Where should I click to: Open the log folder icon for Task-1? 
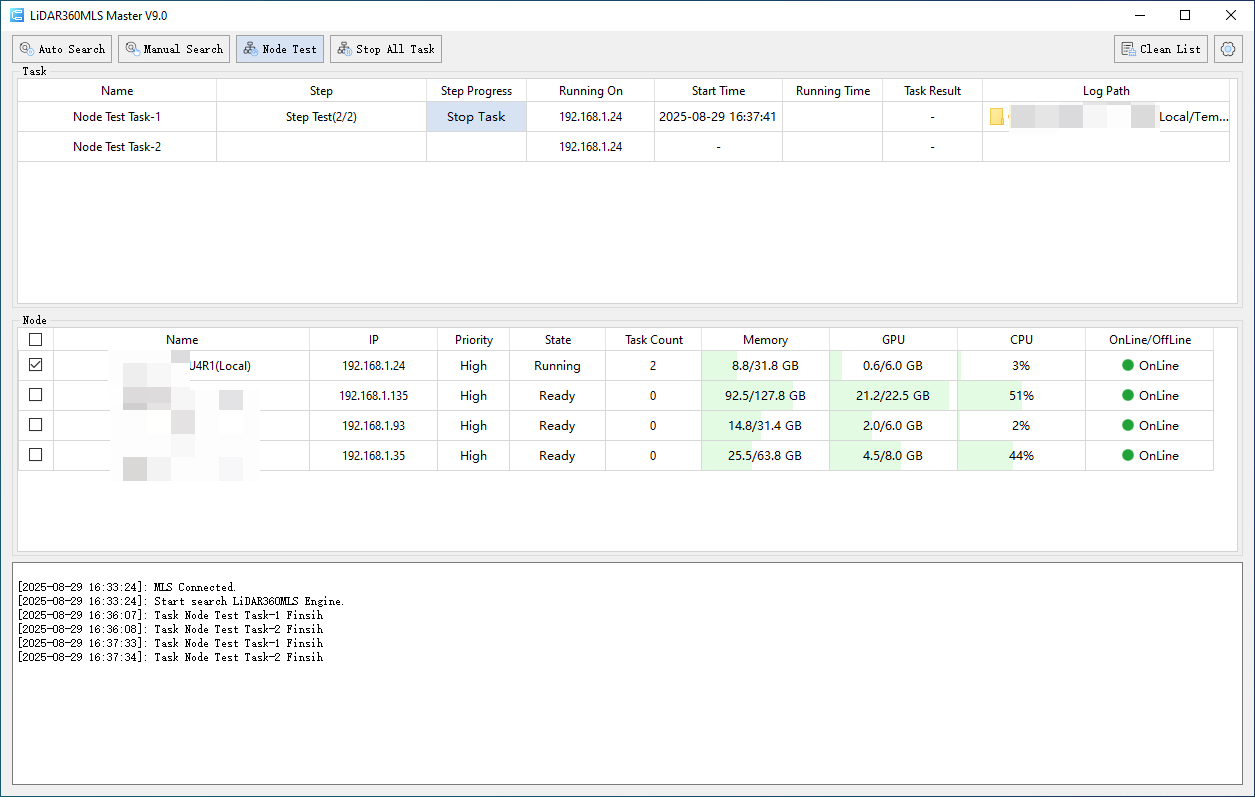(x=997, y=117)
